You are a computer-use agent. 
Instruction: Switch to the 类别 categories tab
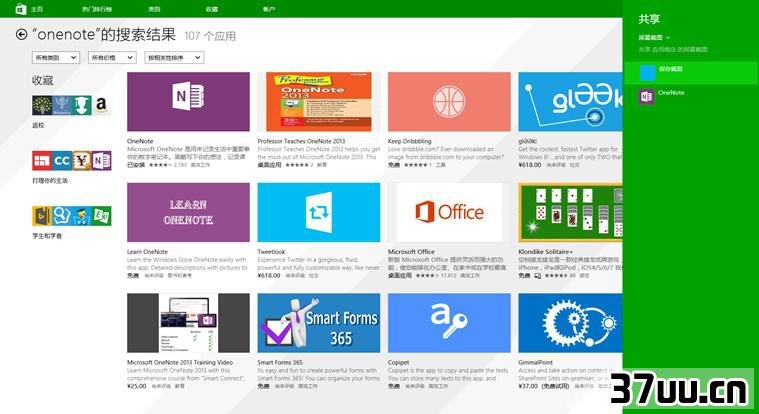coord(154,9)
